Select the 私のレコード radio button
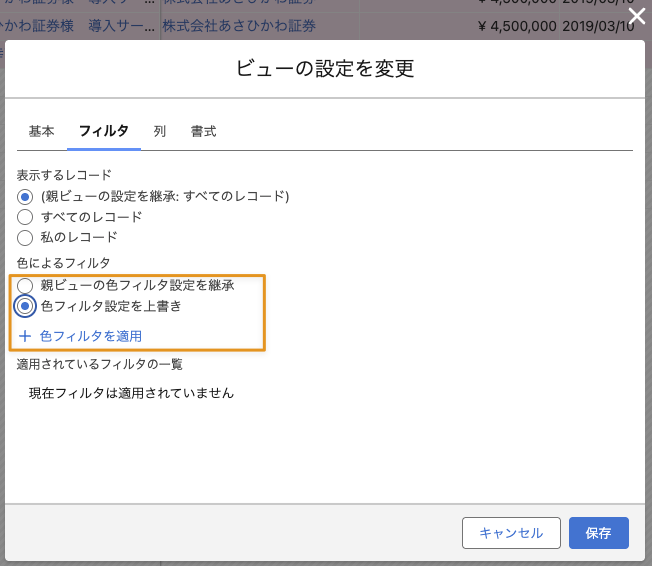 coord(26,238)
